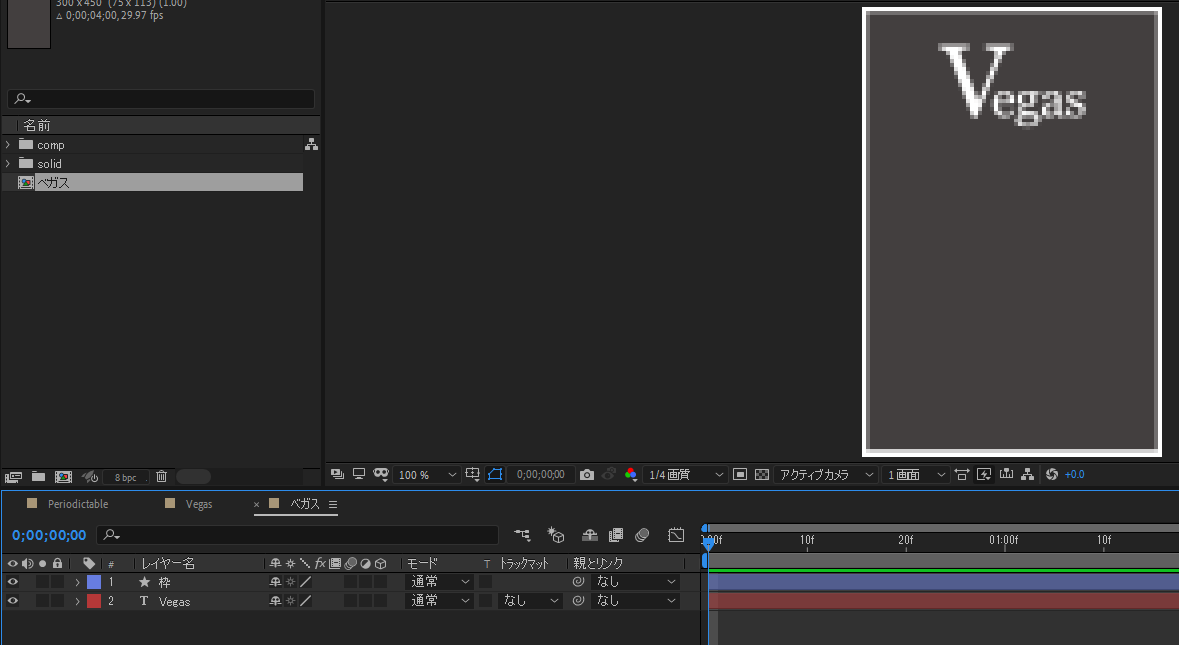This screenshot has width=1179, height=645.
Task: Toggle Preserve Transparency checkbox on Vegas layer
Action: (x=486, y=601)
